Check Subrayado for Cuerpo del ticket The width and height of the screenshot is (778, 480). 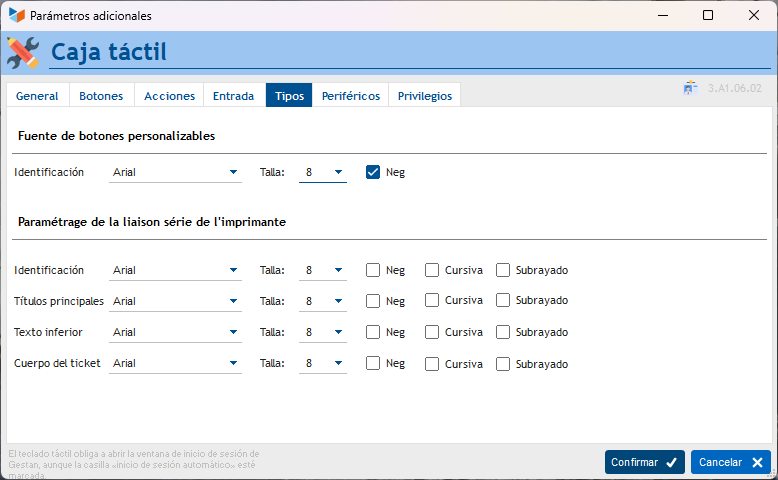point(503,364)
